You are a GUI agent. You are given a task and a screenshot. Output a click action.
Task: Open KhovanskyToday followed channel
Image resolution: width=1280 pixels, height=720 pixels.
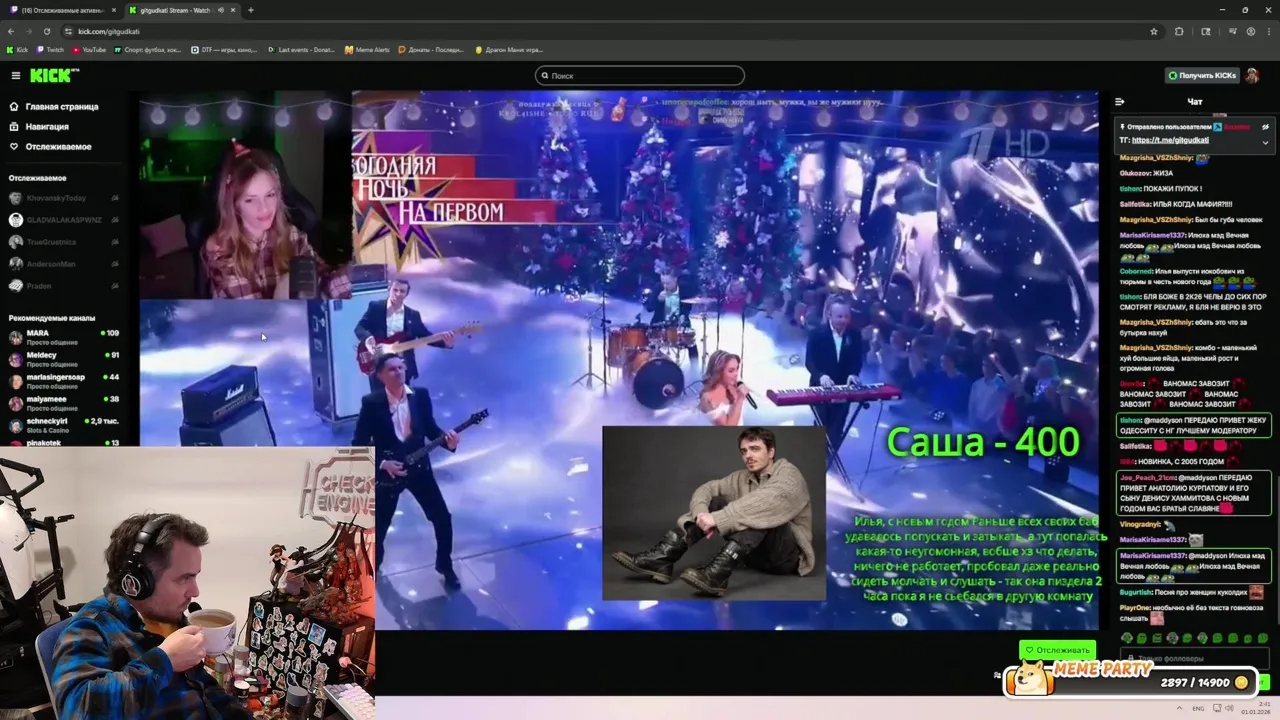tap(62, 198)
